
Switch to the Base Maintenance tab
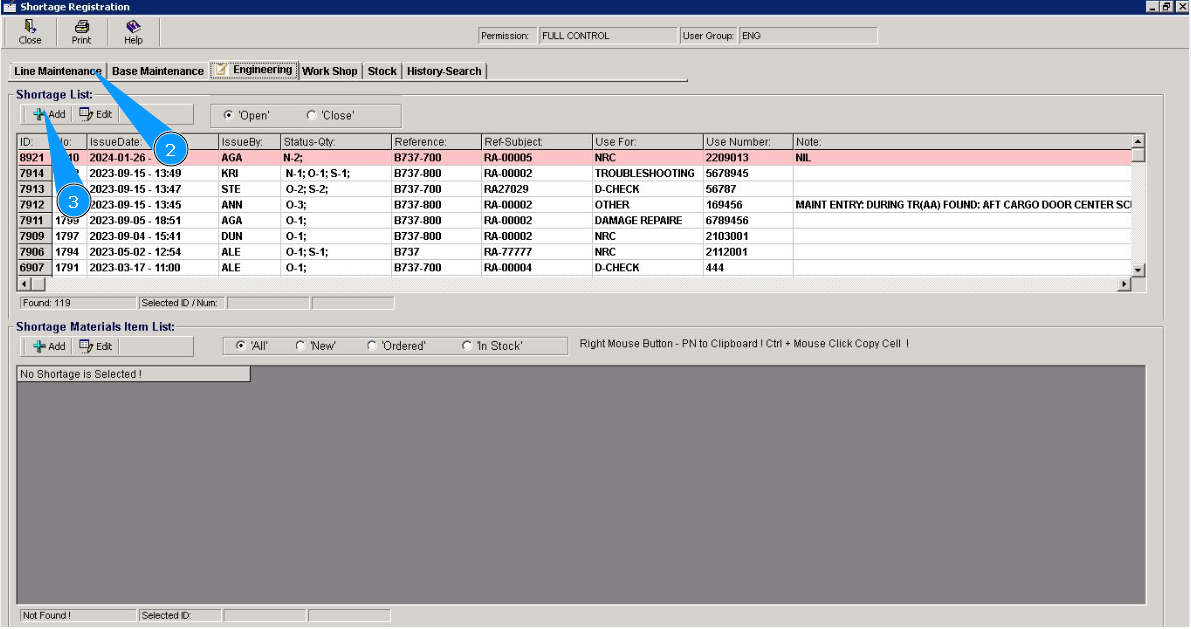point(158,71)
